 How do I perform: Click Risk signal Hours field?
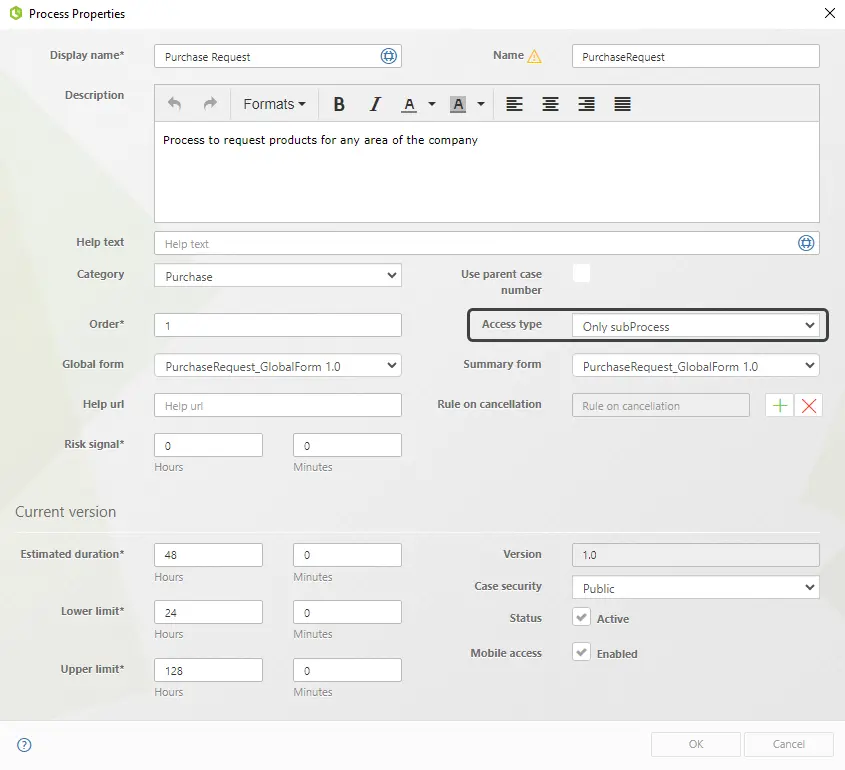click(208, 445)
